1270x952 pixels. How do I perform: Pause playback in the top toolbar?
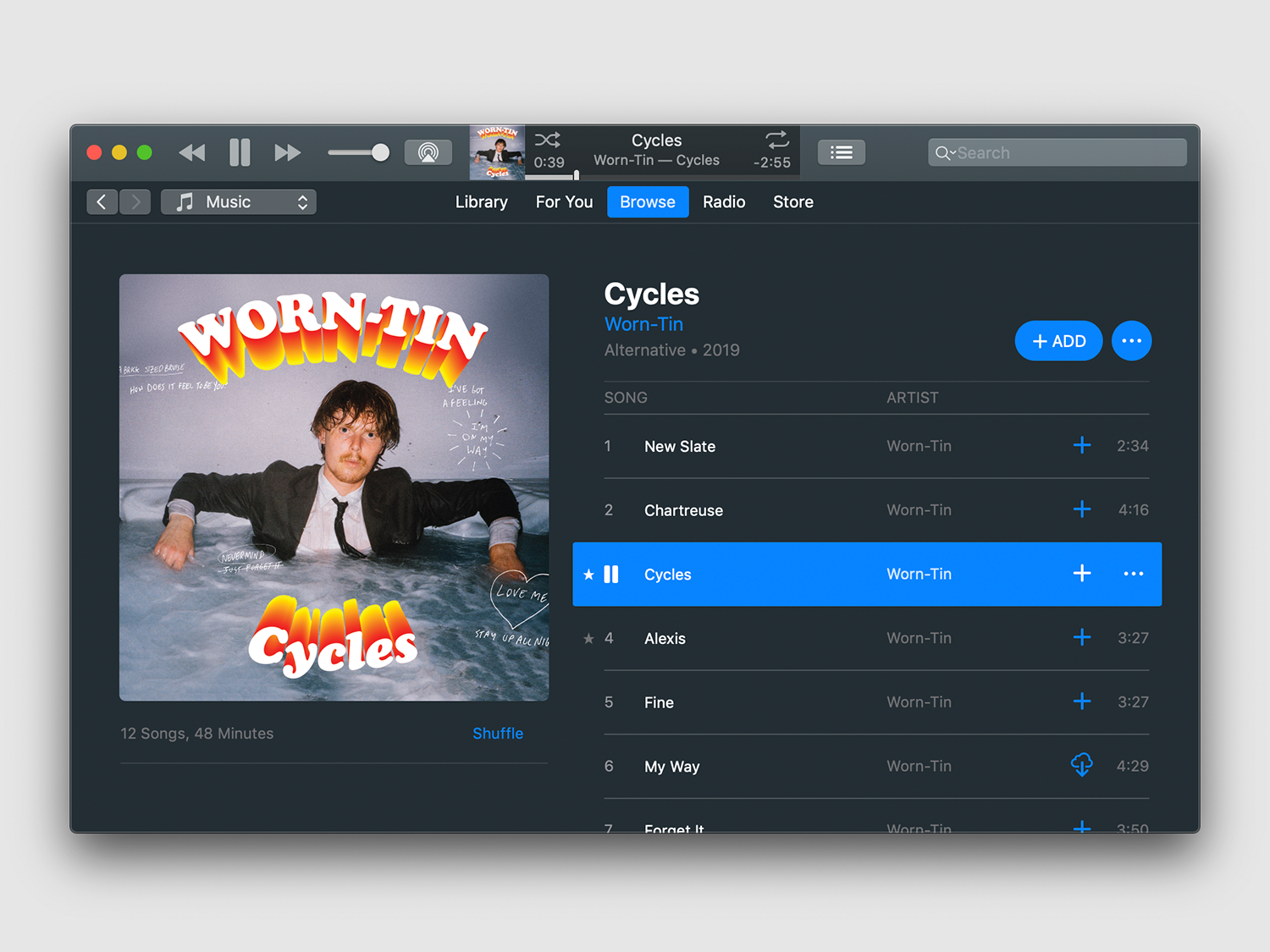(x=240, y=152)
